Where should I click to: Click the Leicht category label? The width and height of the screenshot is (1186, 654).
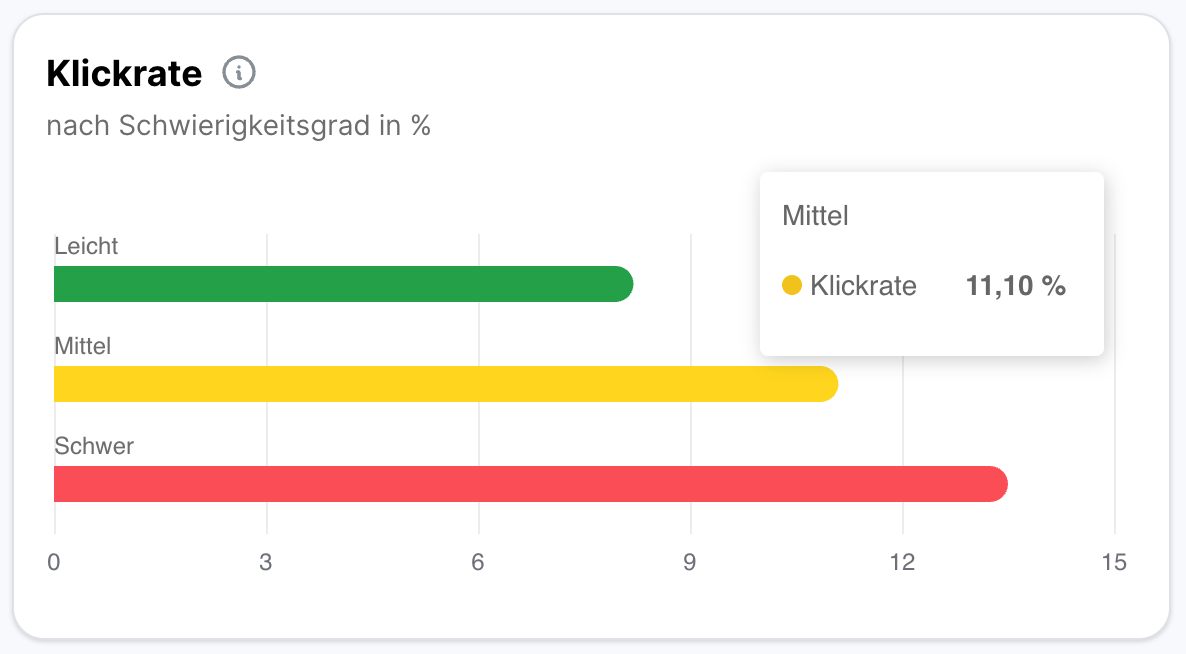[86, 246]
